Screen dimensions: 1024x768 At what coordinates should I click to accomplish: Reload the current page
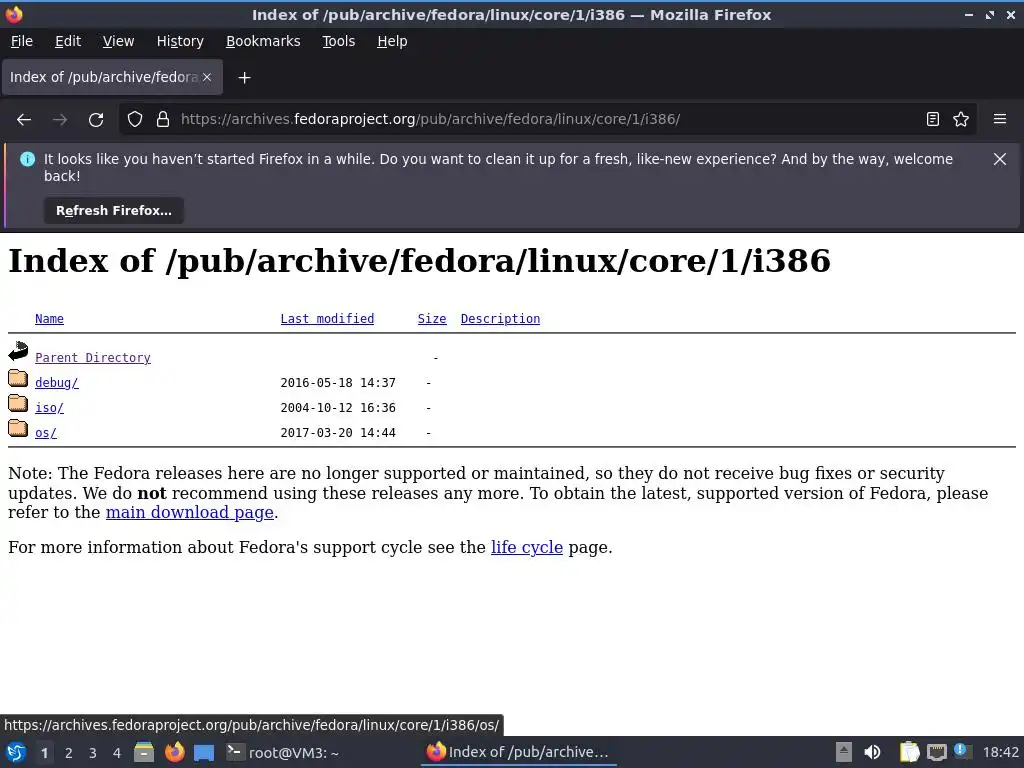coord(96,120)
